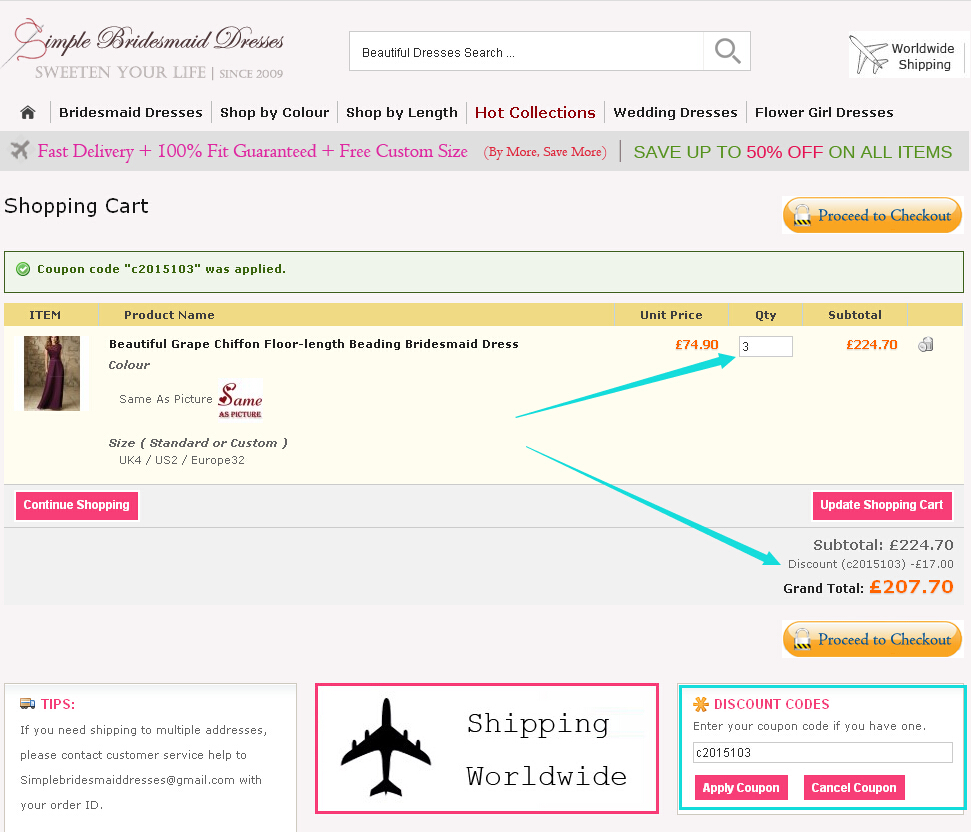Open the grape dress product thumbnail
Image resolution: width=971 pixels, height=832 pixels.
tap(52, 373)
